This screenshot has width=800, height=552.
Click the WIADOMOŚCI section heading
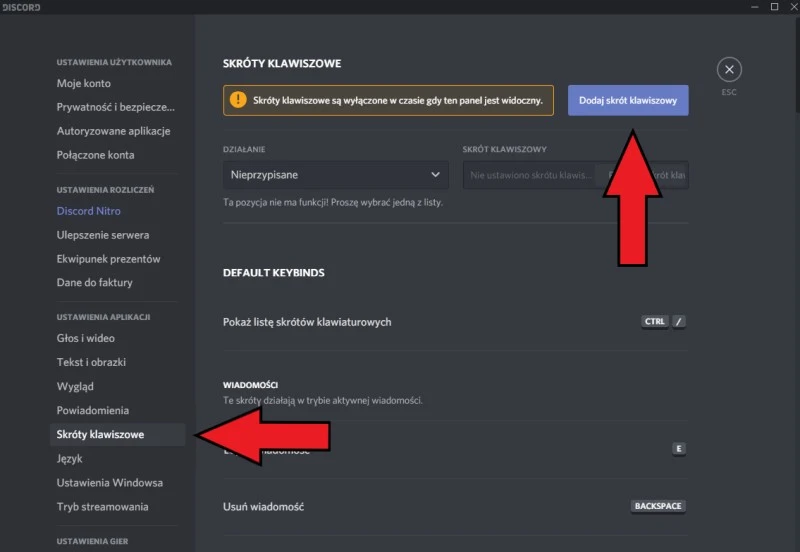pos(251,385)
